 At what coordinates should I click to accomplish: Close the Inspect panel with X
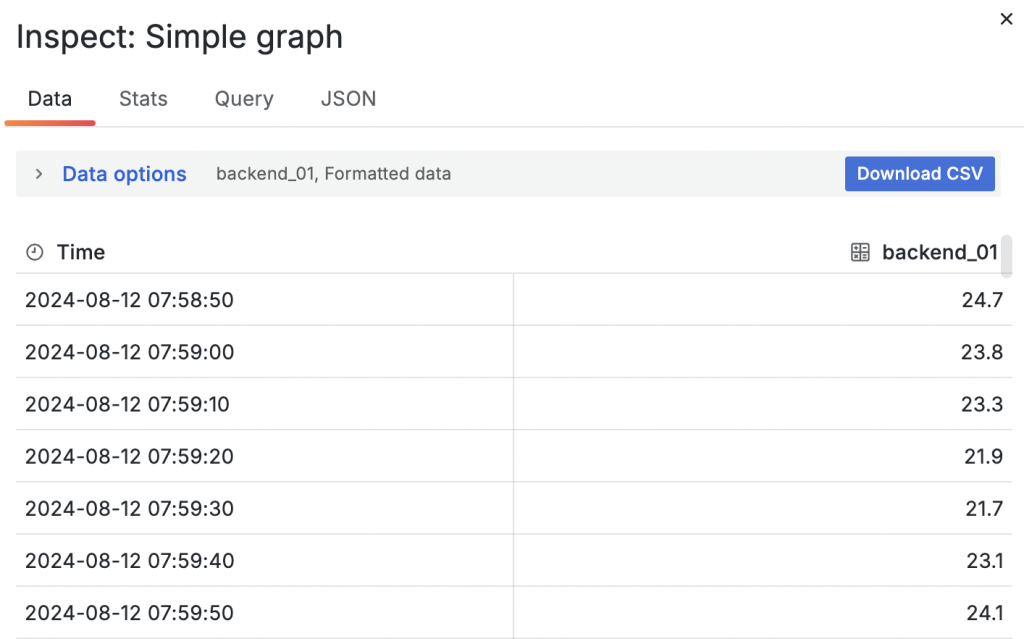pyautogui.click(x=1006, y=19)
